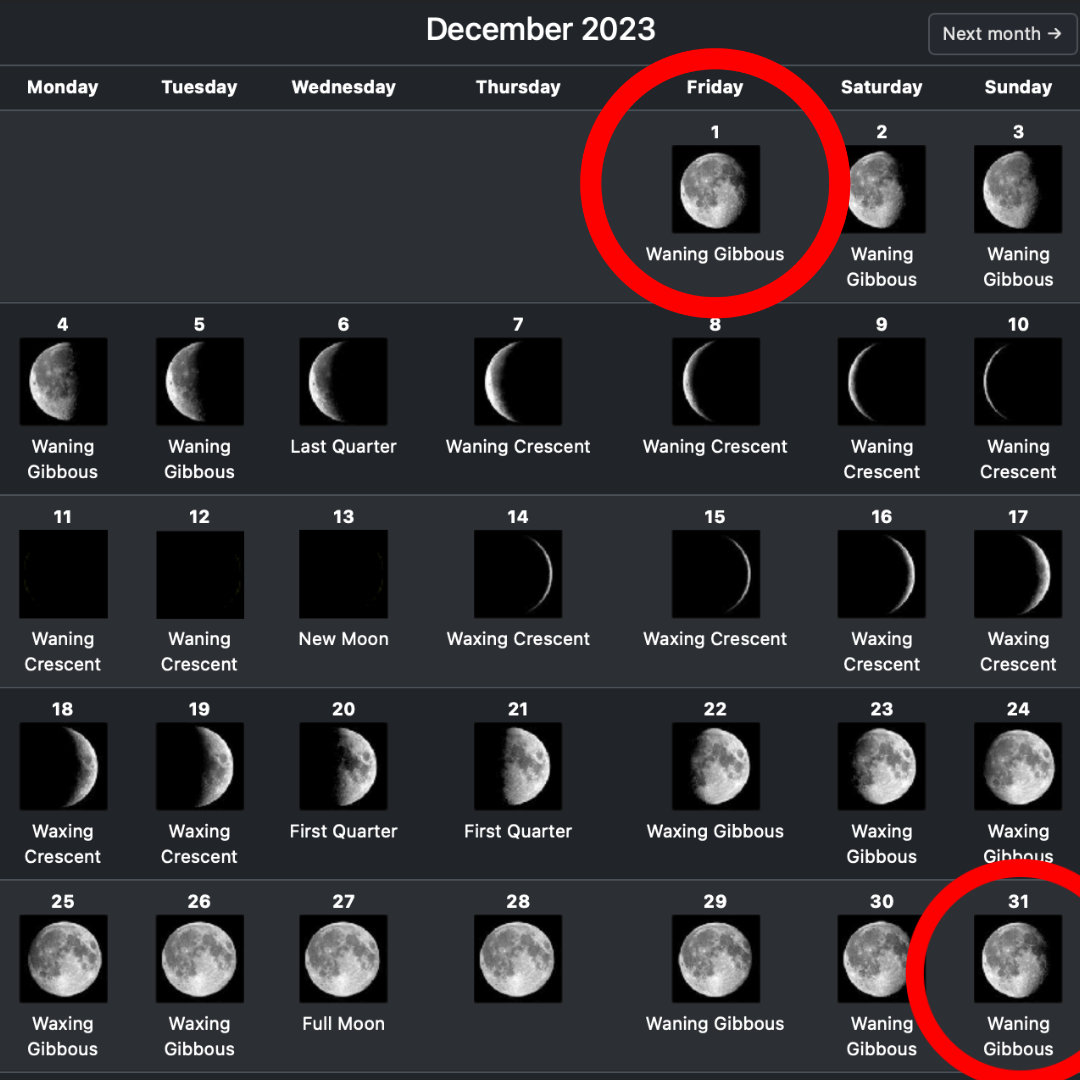
Task: Click the Waning Crescent label under December 8
Action: [715, 447]
